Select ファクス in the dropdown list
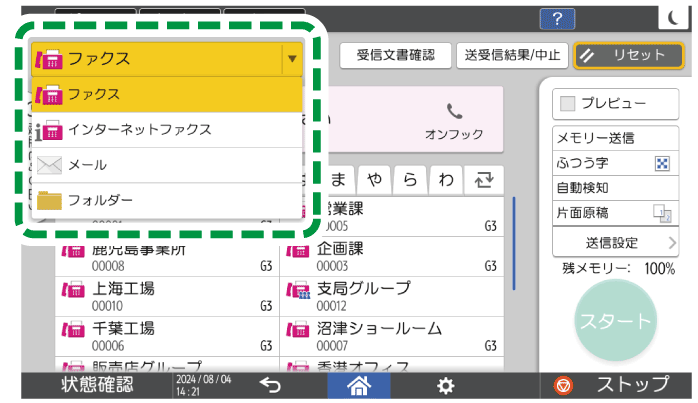 (167, 94)
